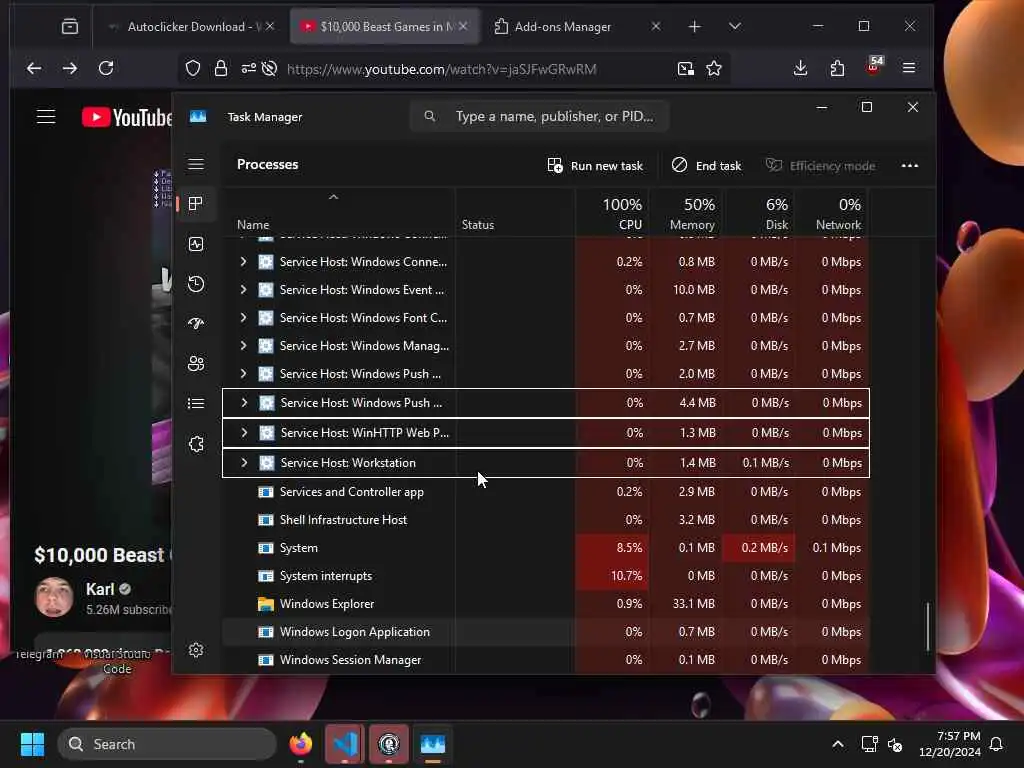
Task: Open the Performance page icon in sidebar
Action: pyautogui.click(x=196, y=244)
